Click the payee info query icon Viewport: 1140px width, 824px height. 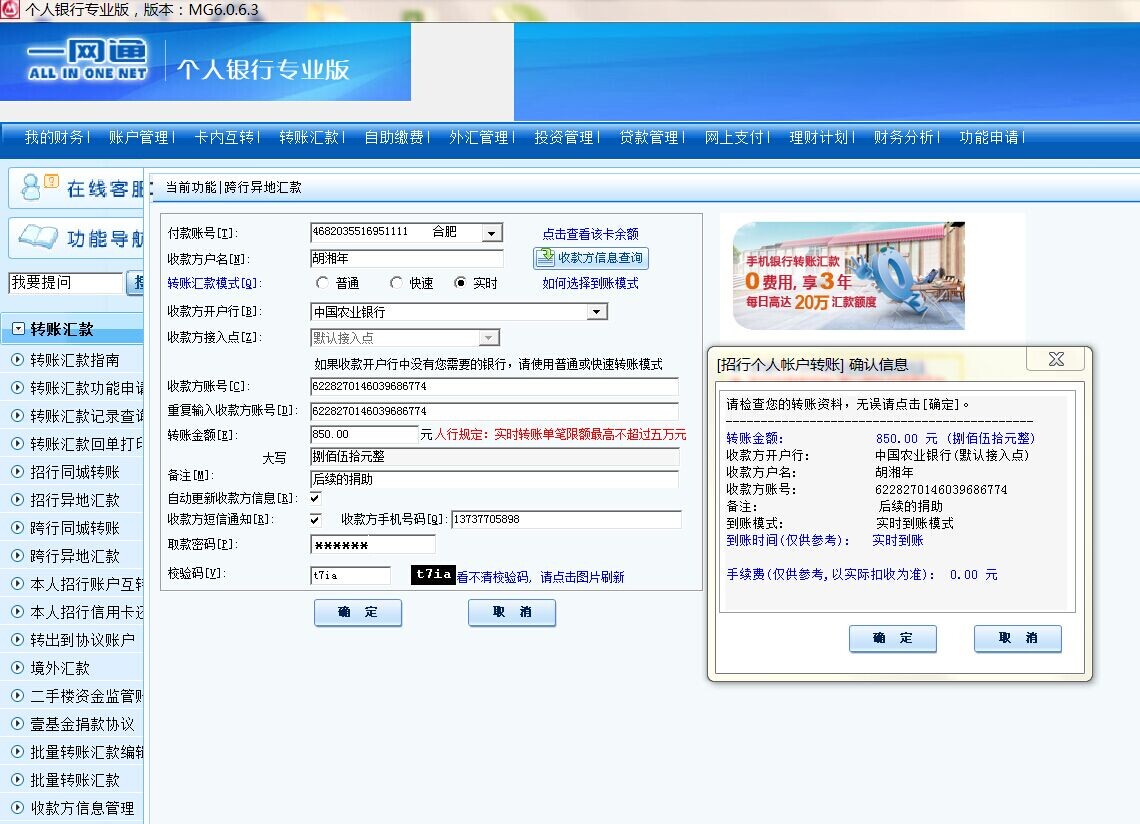tap(545, 257)
